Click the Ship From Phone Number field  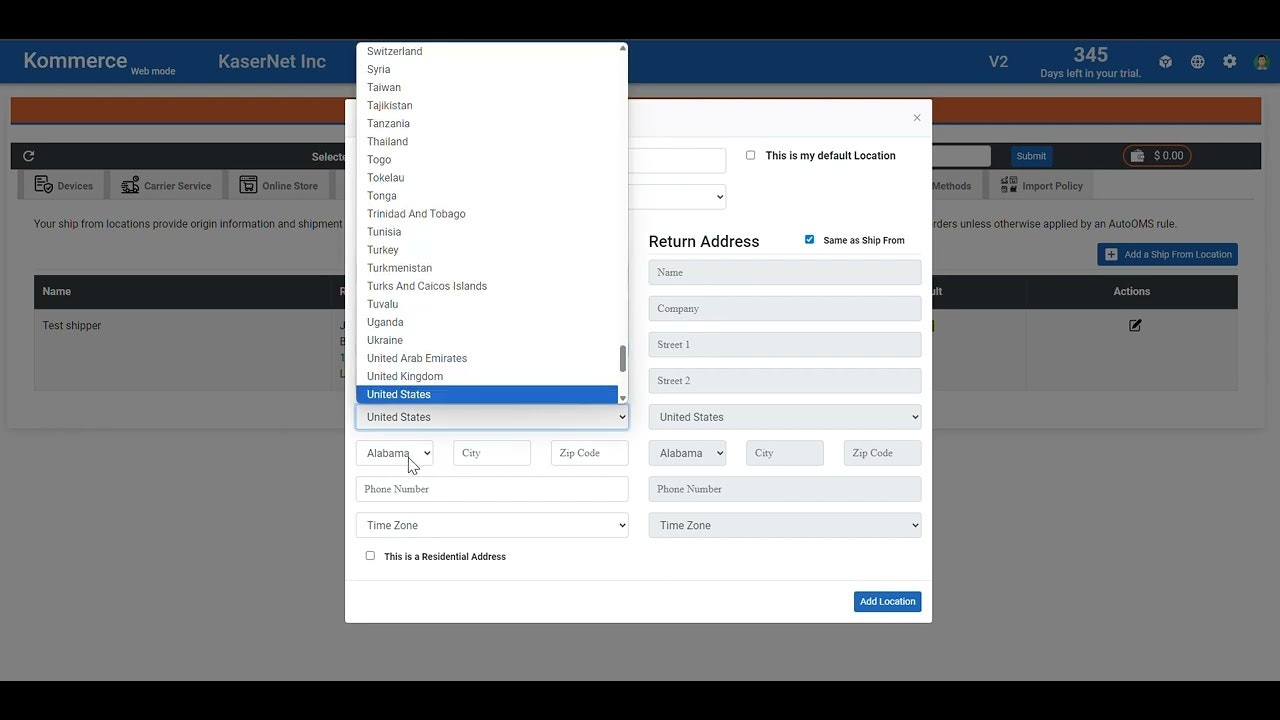click(492, 489)
